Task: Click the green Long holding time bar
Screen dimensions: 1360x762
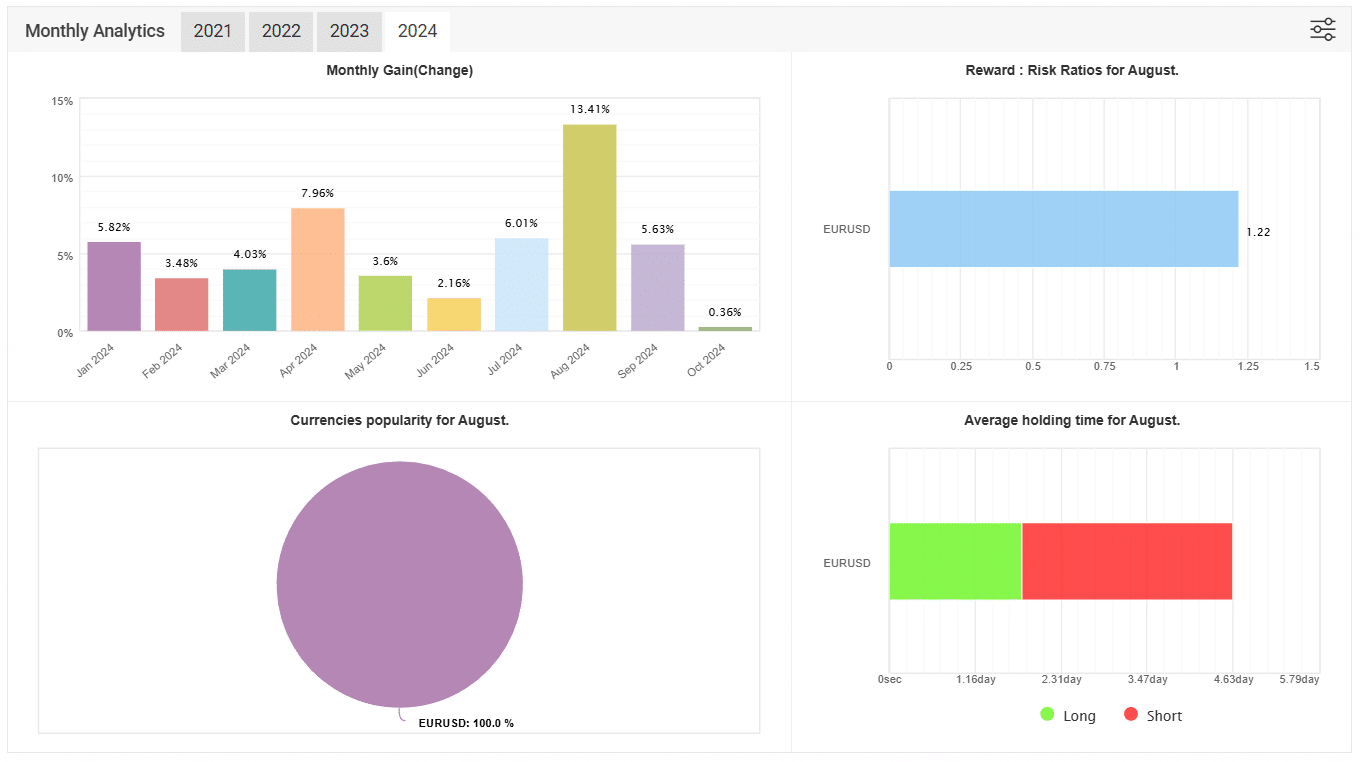Action: 955,561
